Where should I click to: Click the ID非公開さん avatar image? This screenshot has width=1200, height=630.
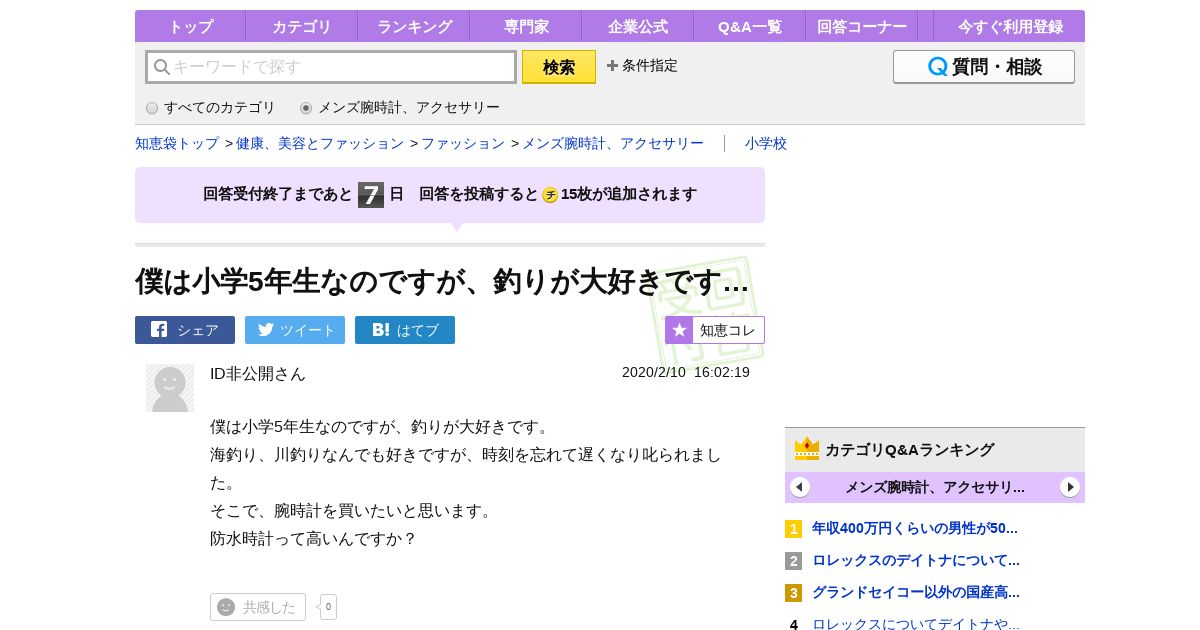pyautogui.click(x=170, y=388)
